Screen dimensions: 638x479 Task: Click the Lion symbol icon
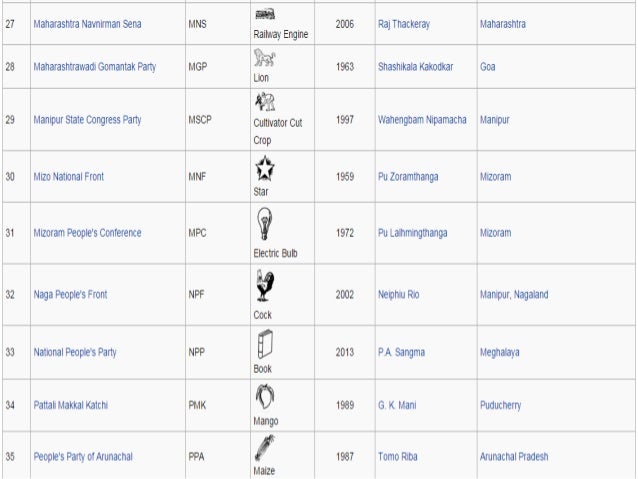[264, 57]
